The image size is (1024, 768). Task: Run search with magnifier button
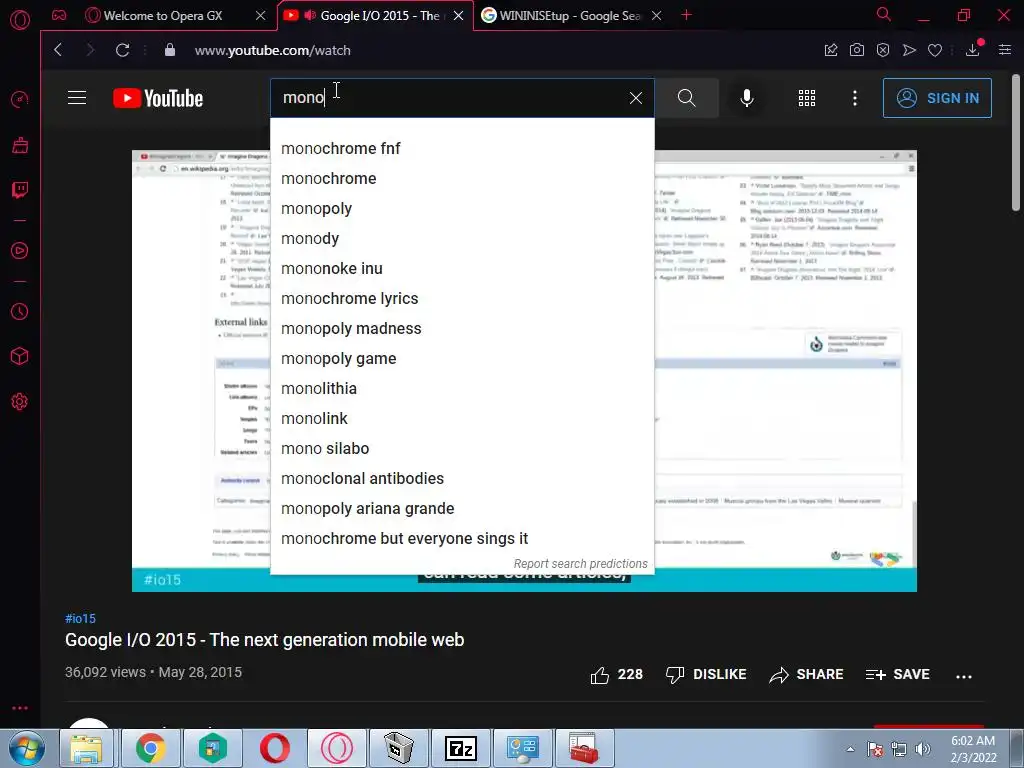686,98
